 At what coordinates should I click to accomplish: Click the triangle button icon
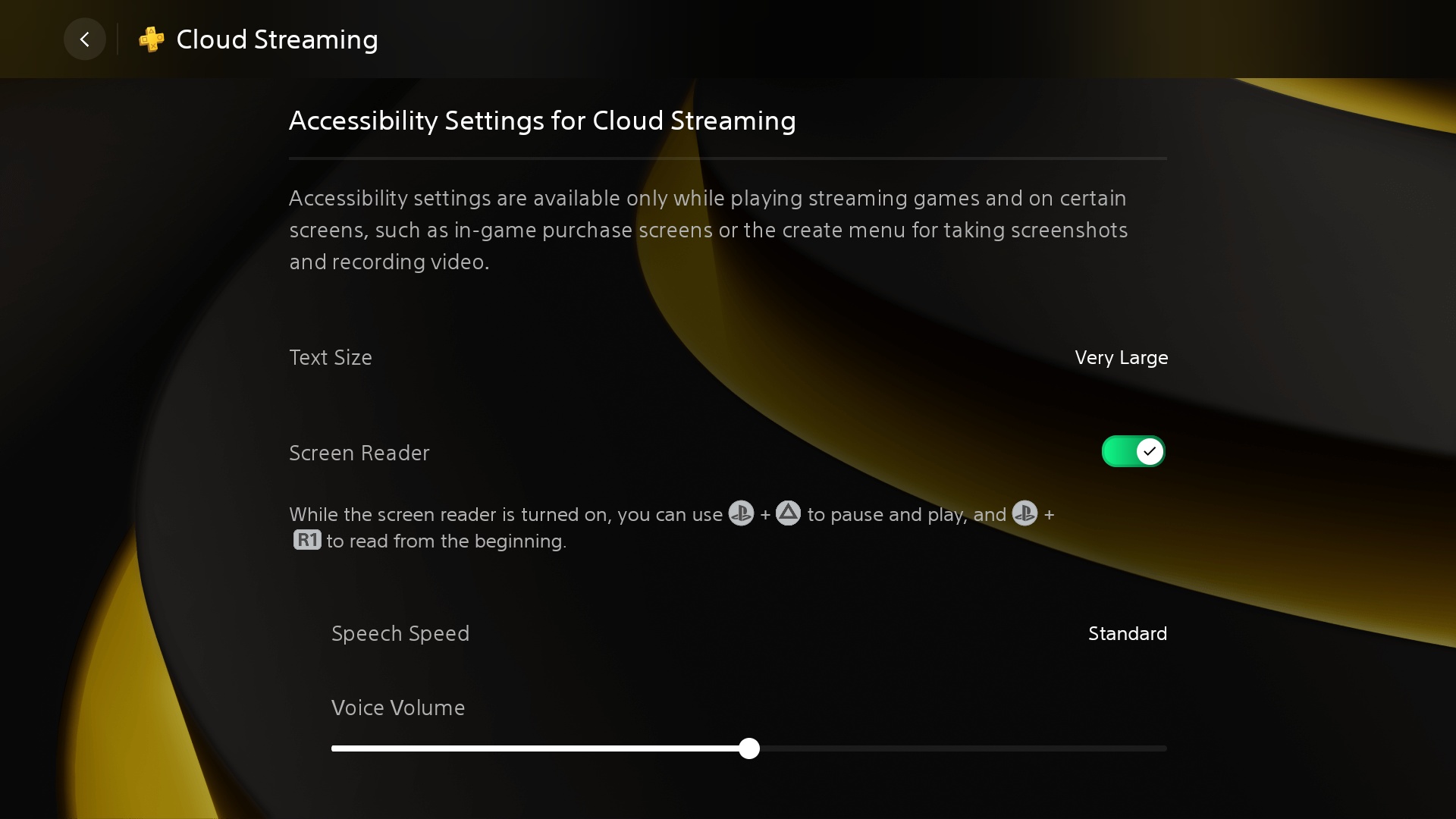[x=788, y=513]
